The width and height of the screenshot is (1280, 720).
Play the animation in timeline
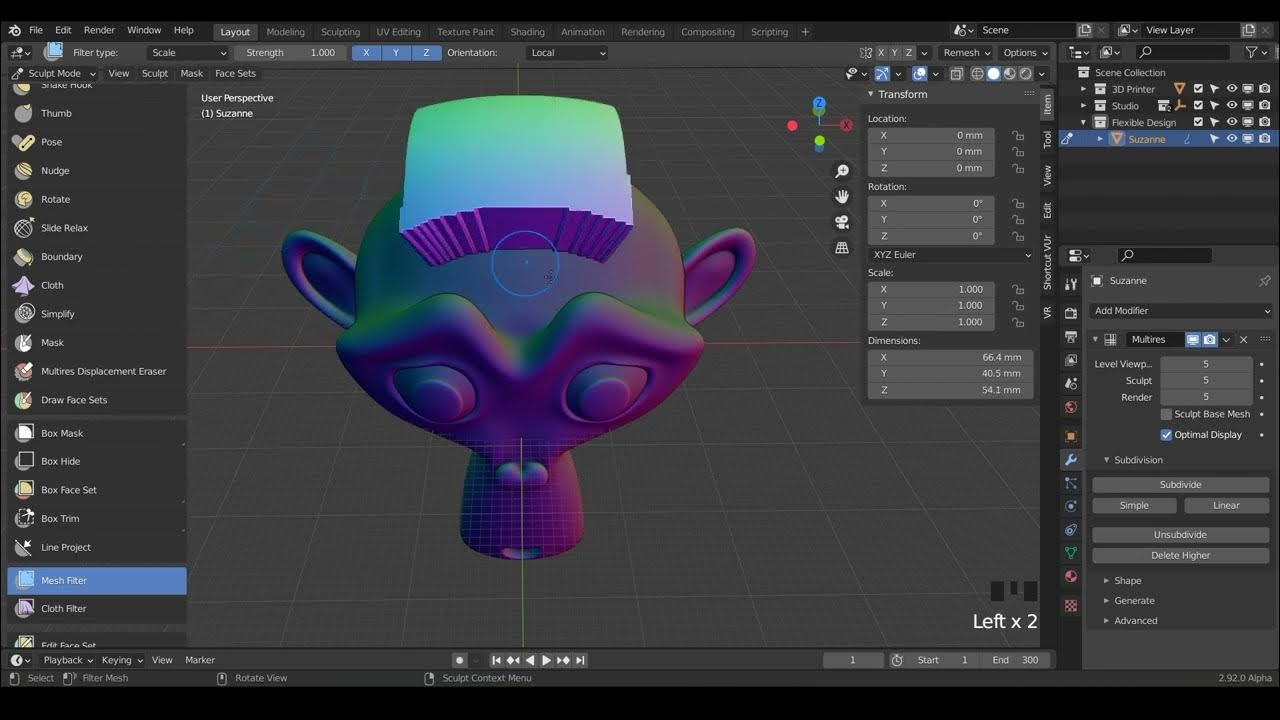(546, 660)
